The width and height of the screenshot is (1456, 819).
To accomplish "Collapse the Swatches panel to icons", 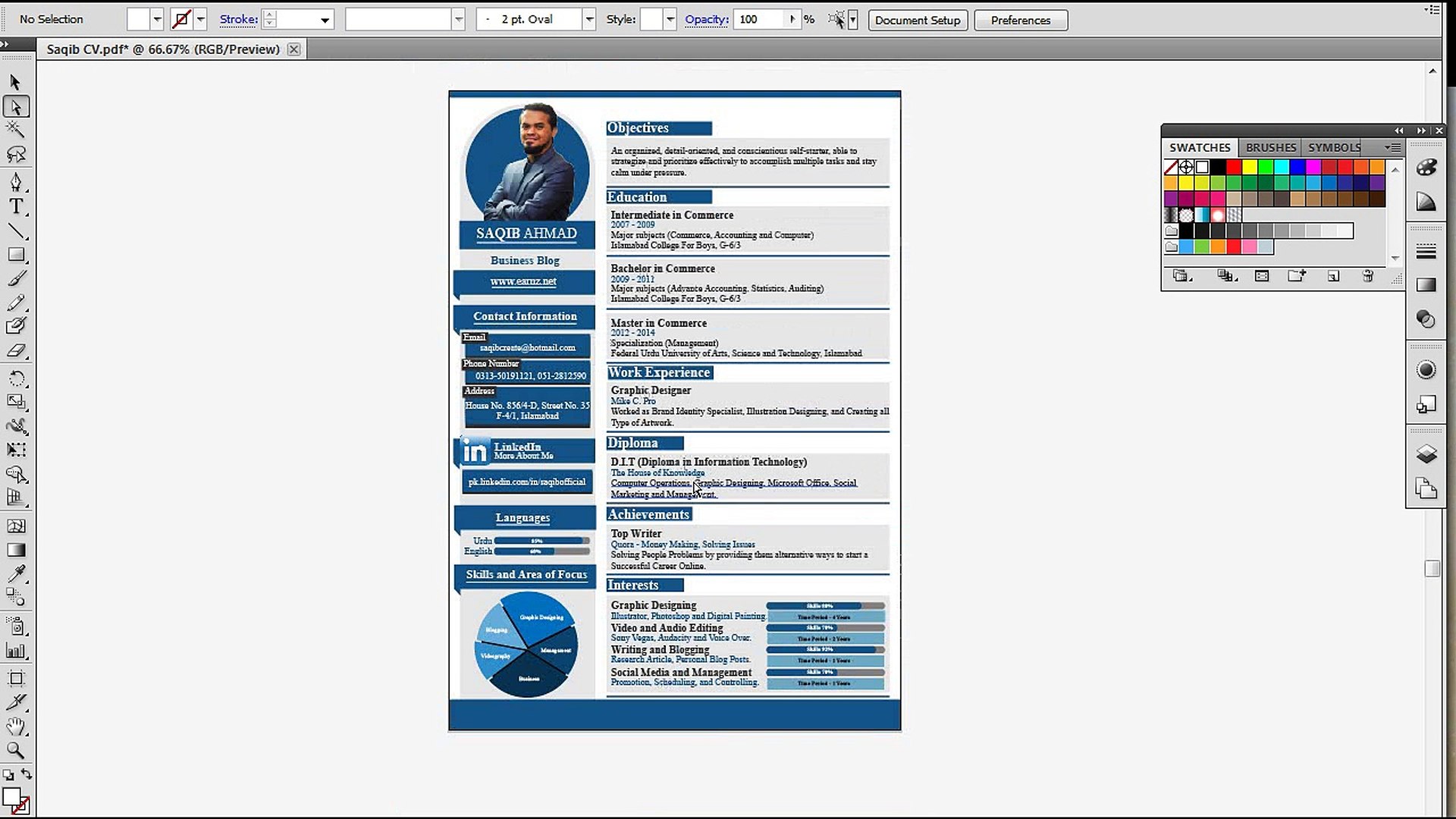I will pyautogui.click(x=1421, y=130).
